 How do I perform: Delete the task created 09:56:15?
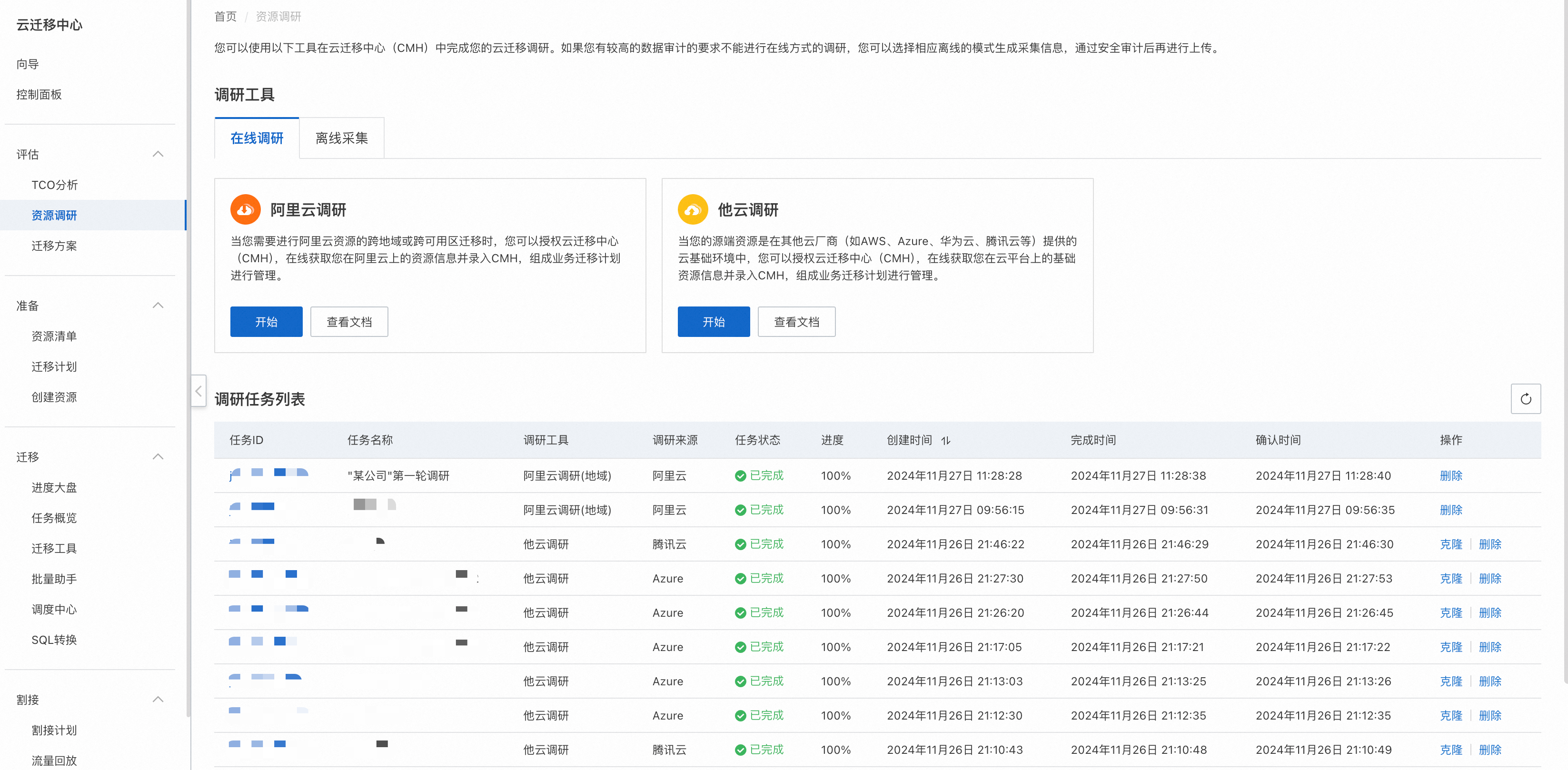[1451, 510]
